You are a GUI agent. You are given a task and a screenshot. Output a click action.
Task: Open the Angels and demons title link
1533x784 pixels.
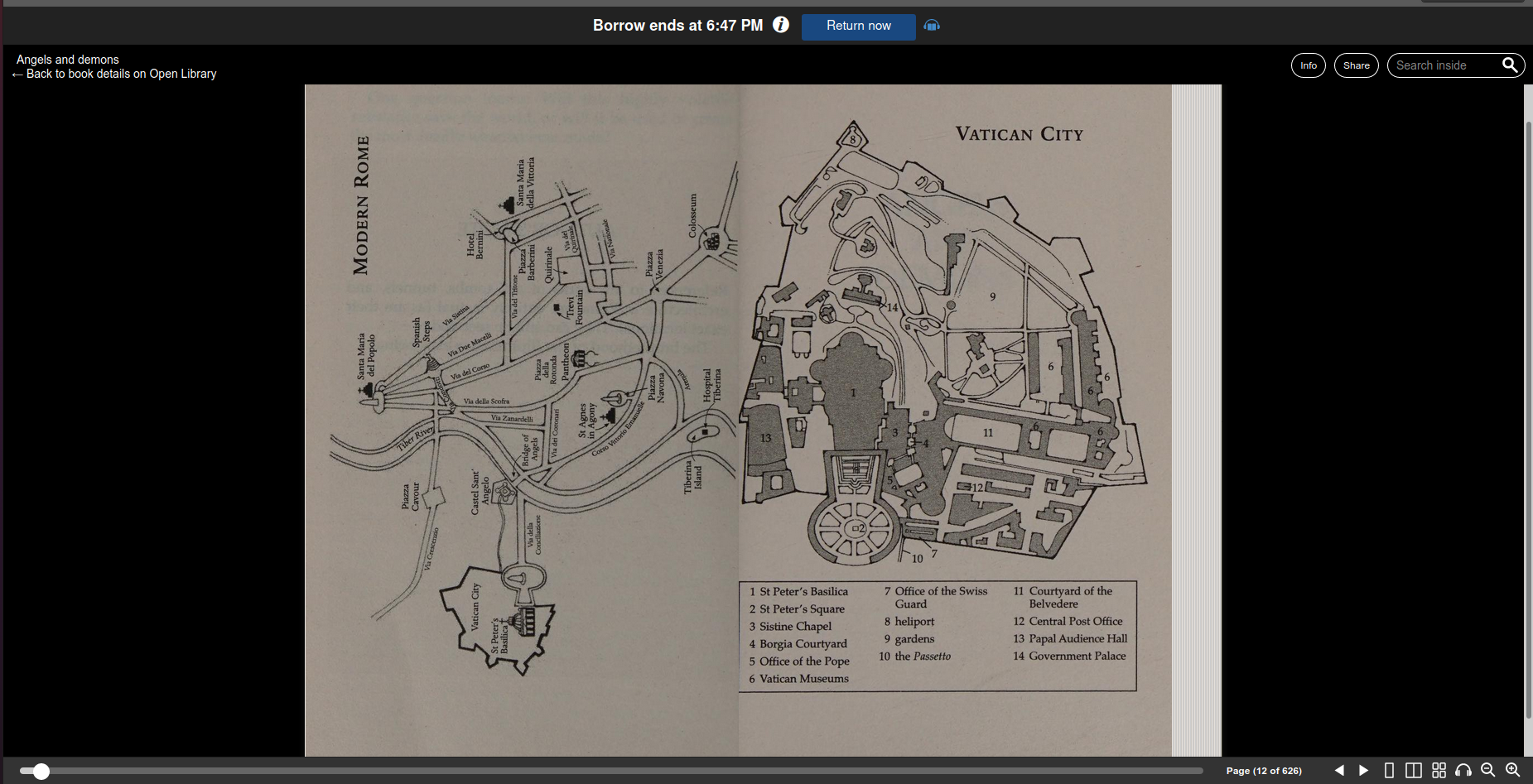point(68,60)
